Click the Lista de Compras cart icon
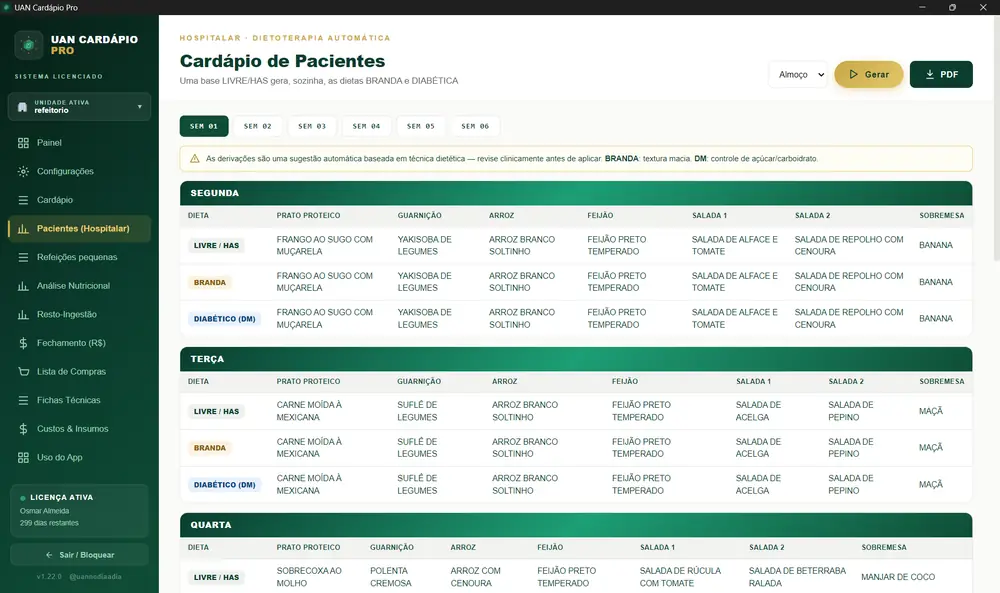 point(24,372)
